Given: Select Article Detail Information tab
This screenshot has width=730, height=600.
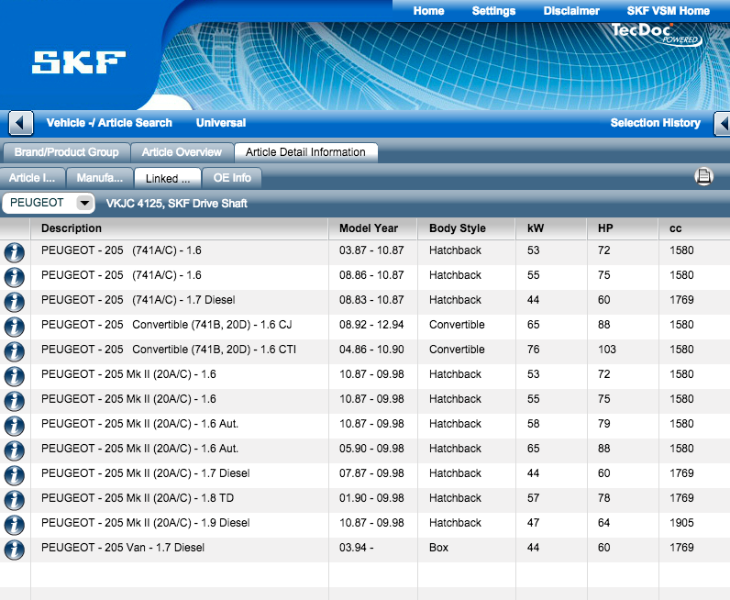Looking at the screenshot, I should [x=305, y=152].
